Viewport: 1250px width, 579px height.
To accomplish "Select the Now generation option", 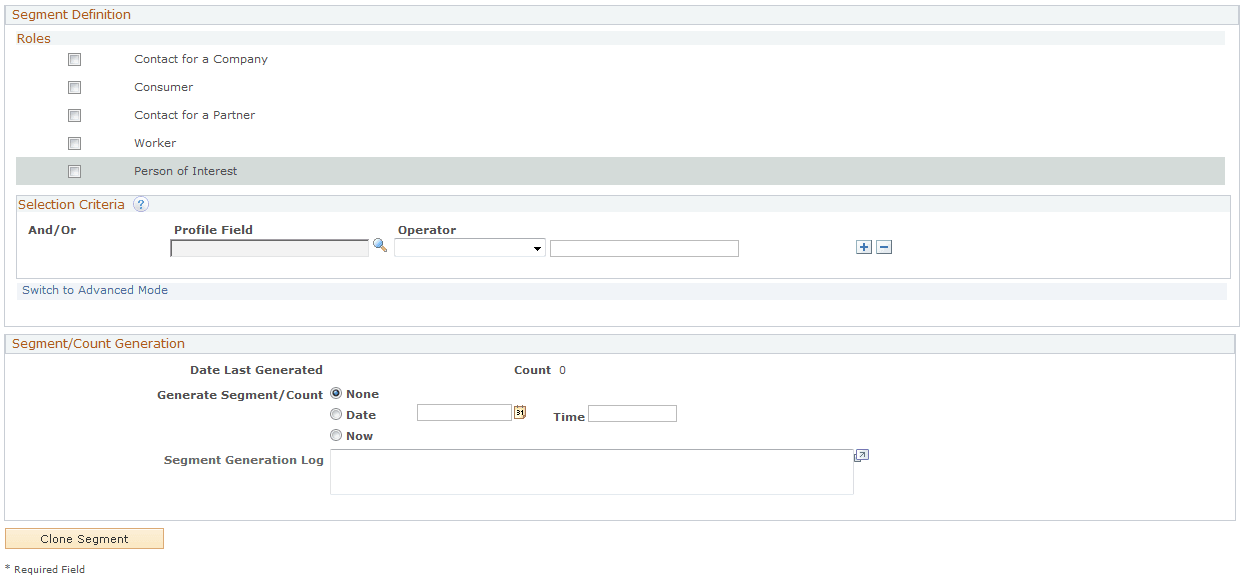I will pos(336,435).
